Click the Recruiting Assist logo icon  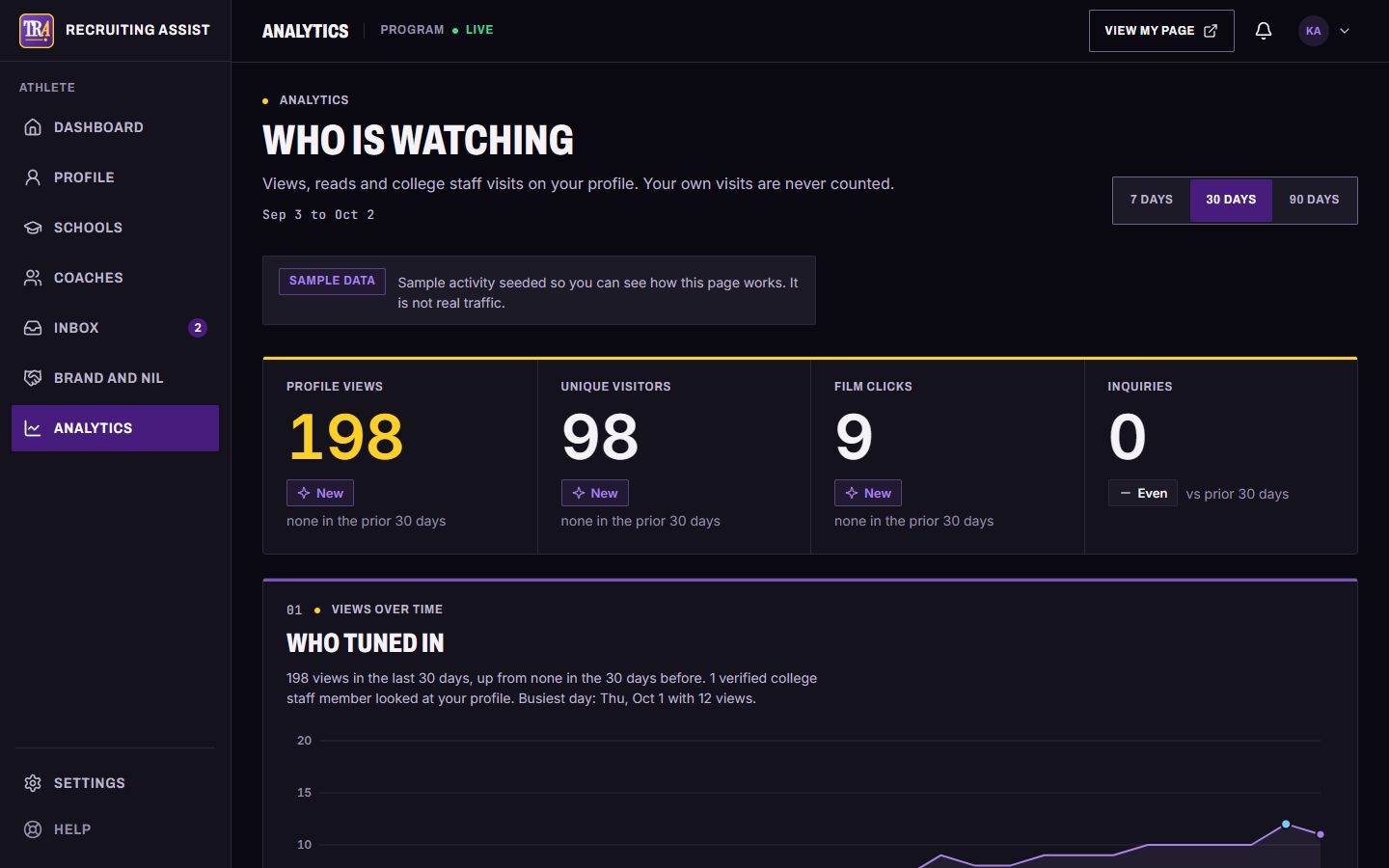37,31
